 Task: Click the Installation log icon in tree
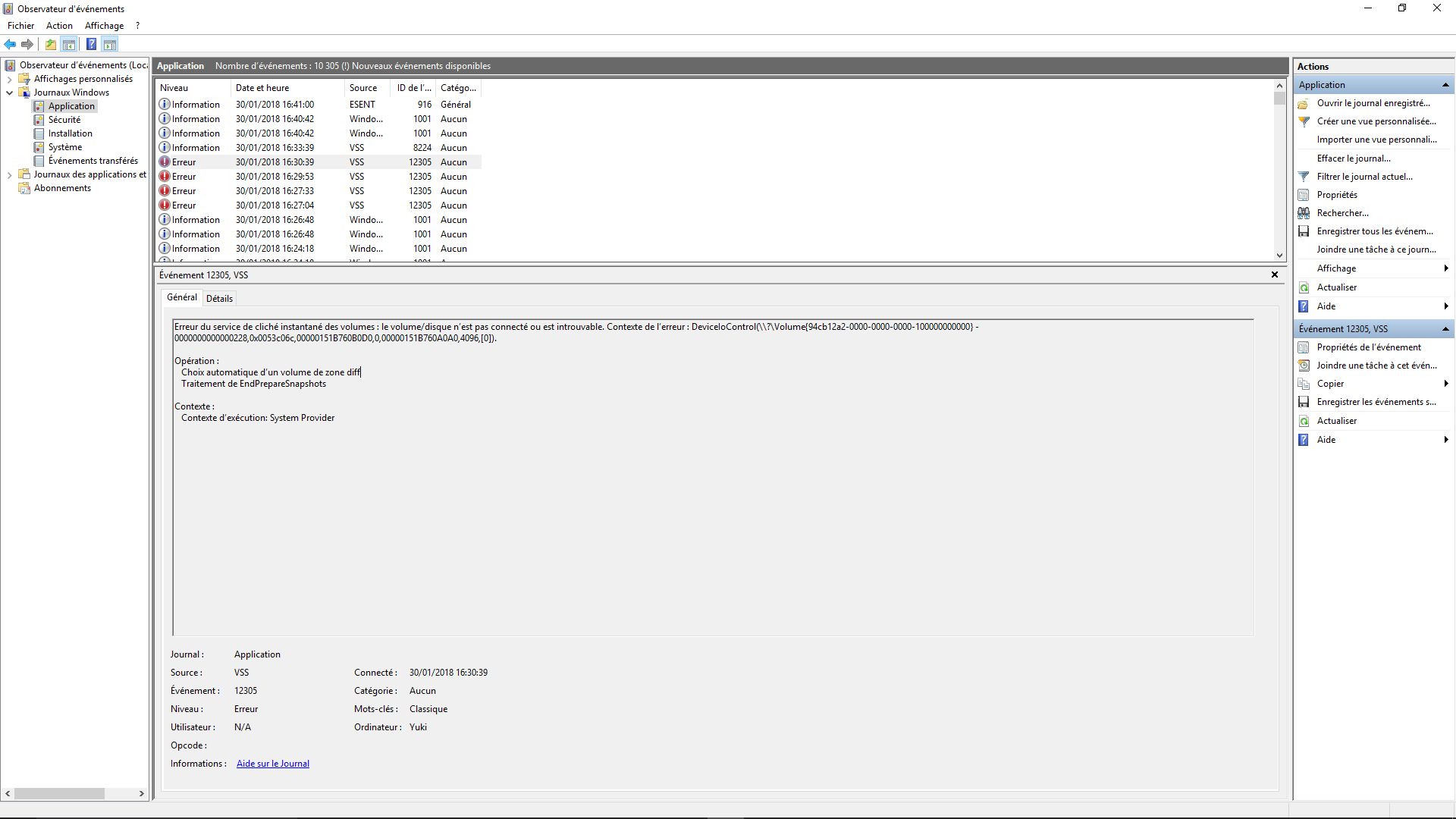tap(39, 133)
